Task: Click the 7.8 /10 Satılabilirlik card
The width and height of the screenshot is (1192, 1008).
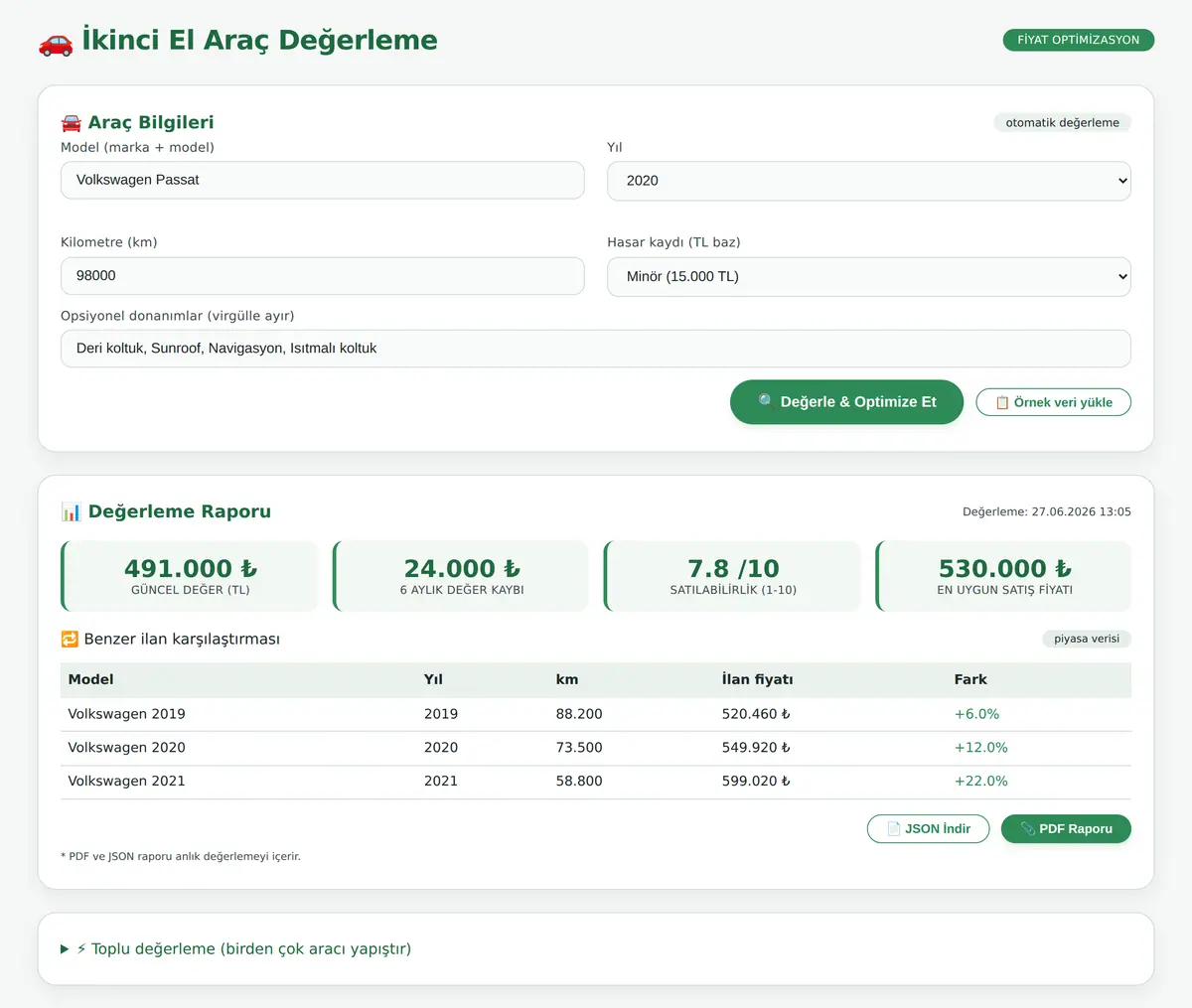Action: coord(732,576)
